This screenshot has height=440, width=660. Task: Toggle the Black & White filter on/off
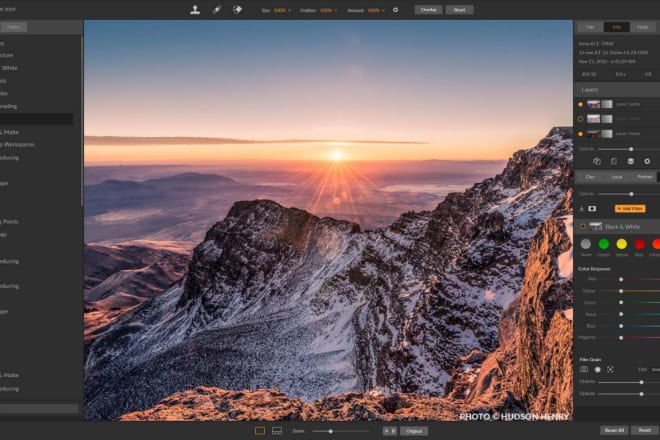point(583,227)
